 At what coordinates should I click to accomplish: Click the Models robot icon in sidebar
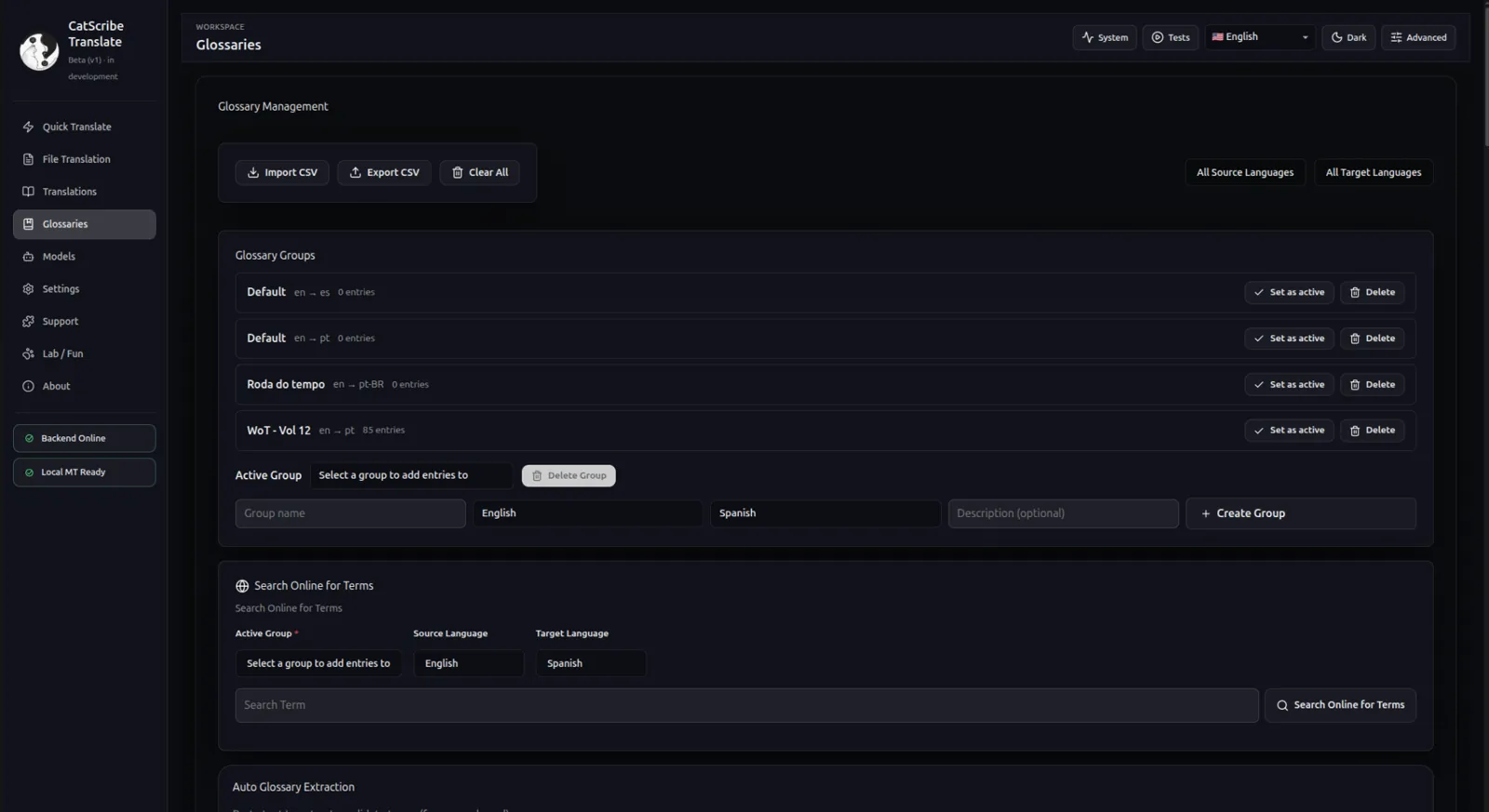tap(28, 257)
